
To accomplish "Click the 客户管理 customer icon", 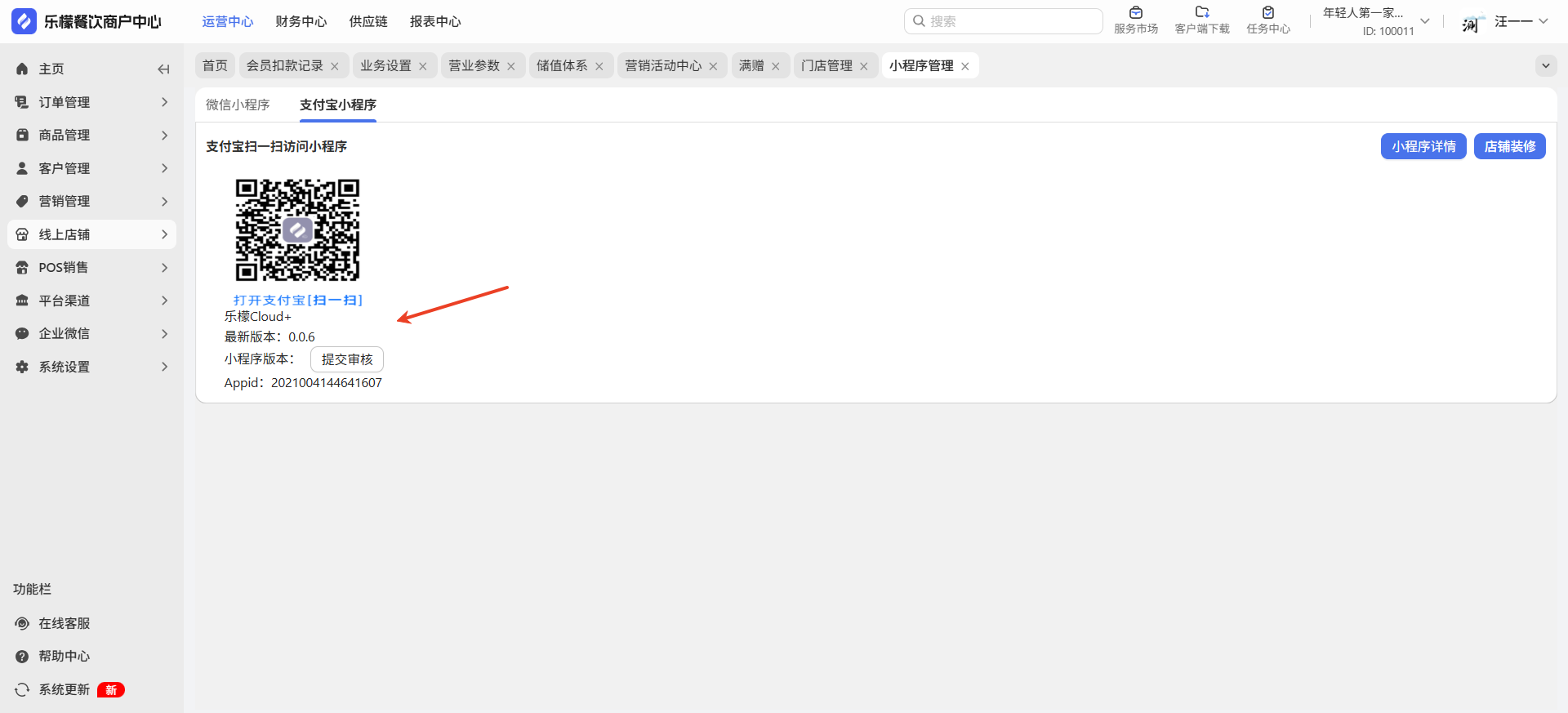I will click(x=22, y=168).
